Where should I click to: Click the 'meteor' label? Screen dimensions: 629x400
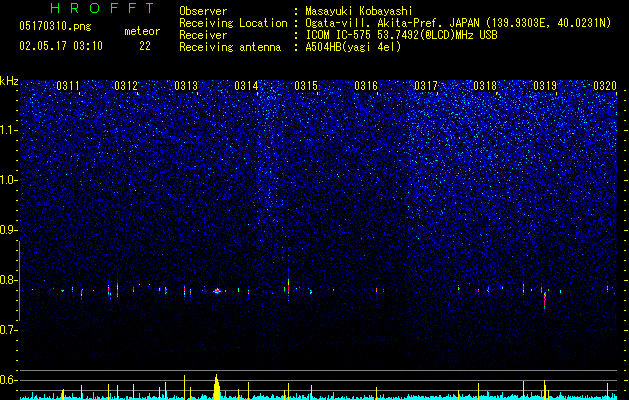(142, 31)
